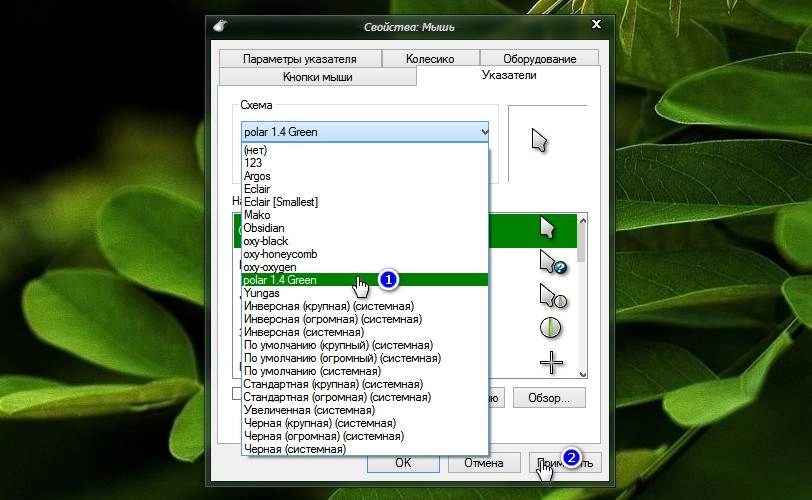Switch to the Колесико tab

pos(430,58)
